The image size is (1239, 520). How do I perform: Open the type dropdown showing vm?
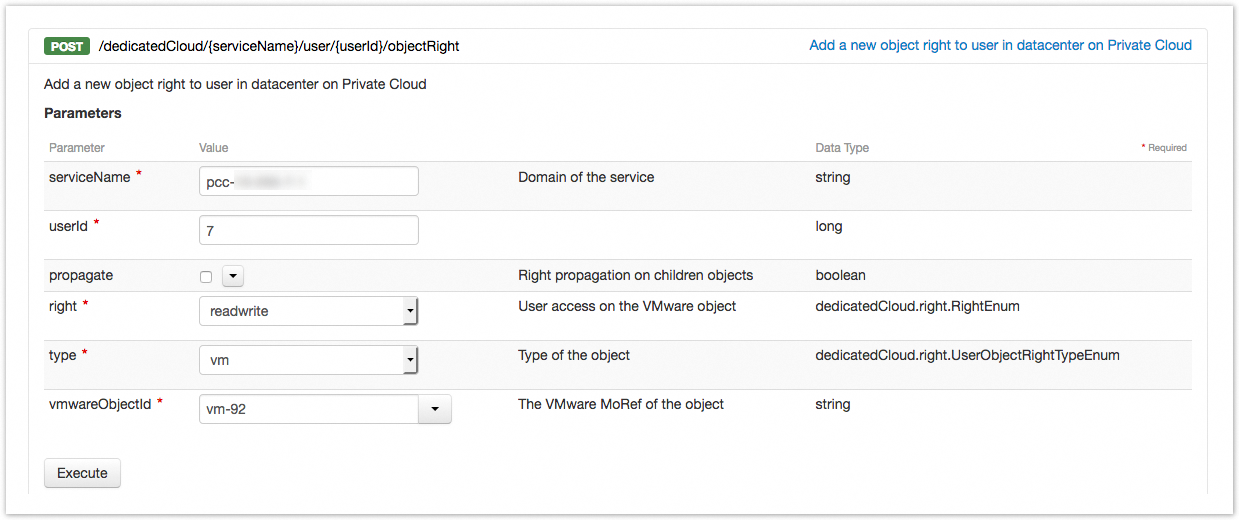(308, 360)
